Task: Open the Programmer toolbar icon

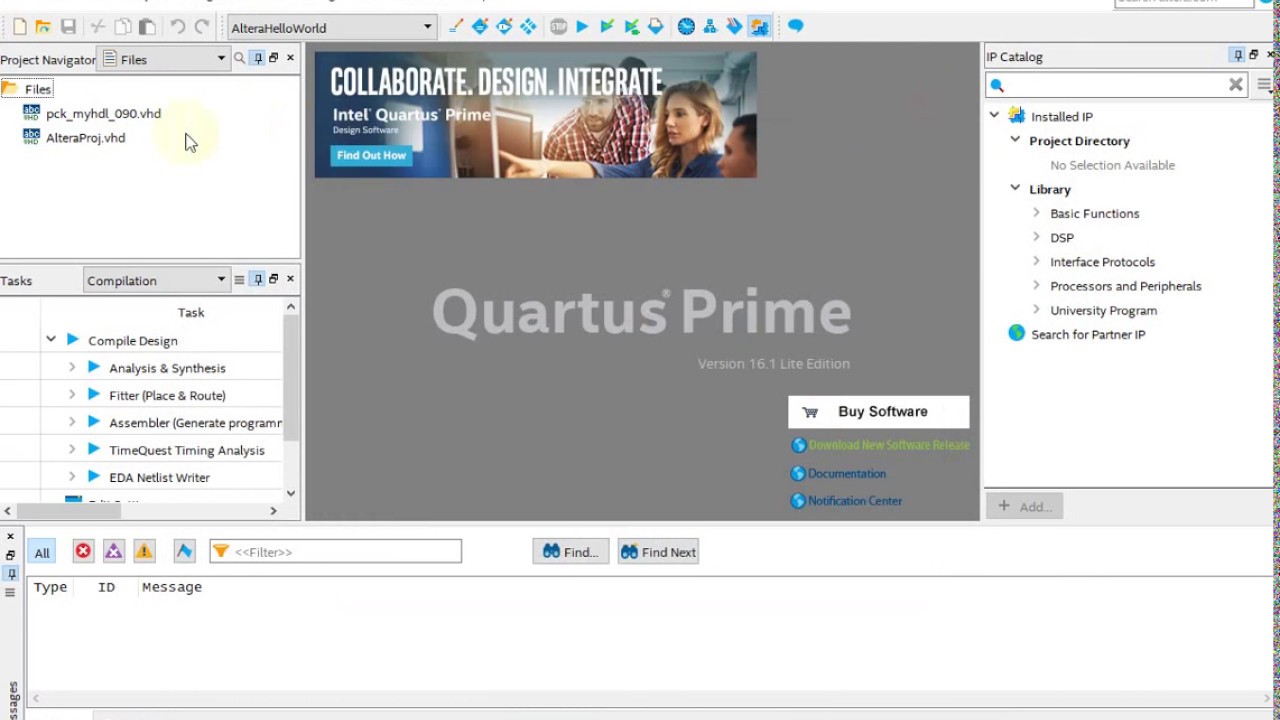Action: tap(735, 27)
